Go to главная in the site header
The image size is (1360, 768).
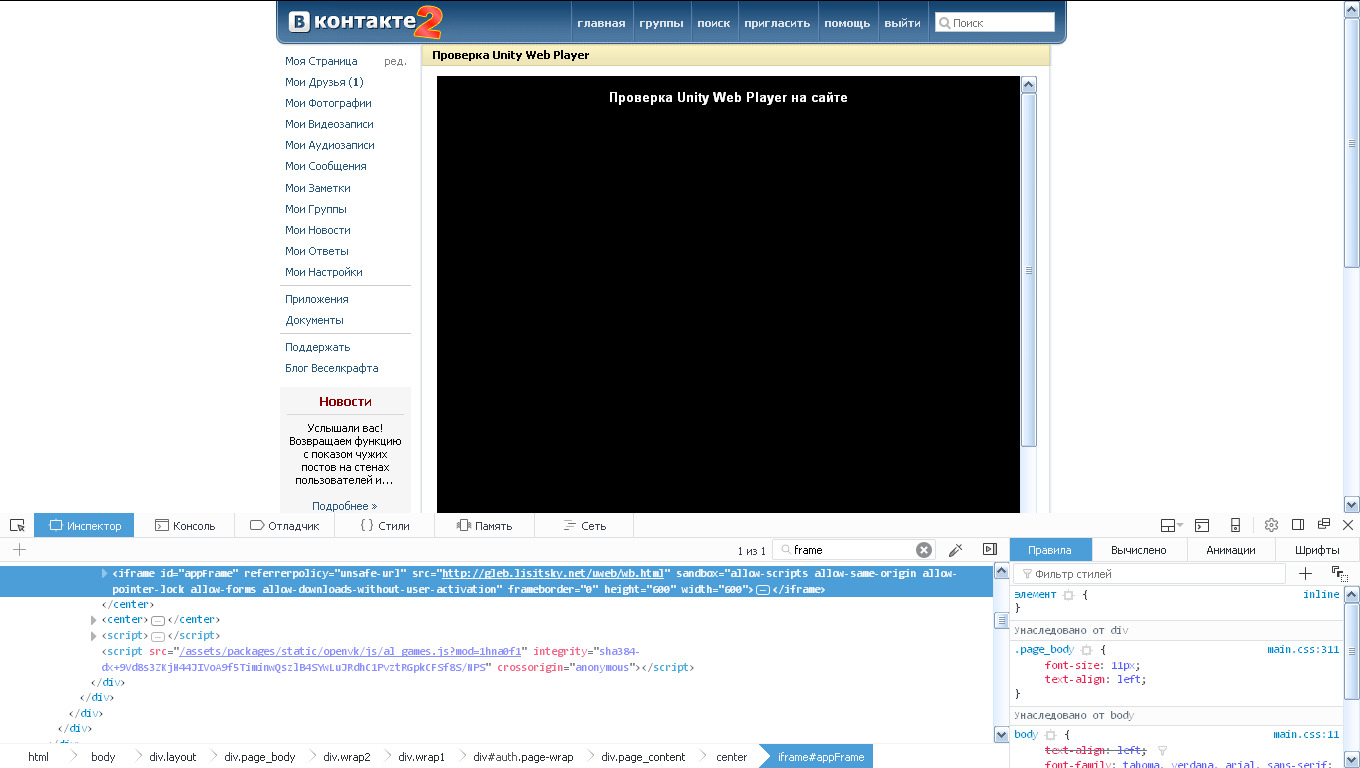601,23
